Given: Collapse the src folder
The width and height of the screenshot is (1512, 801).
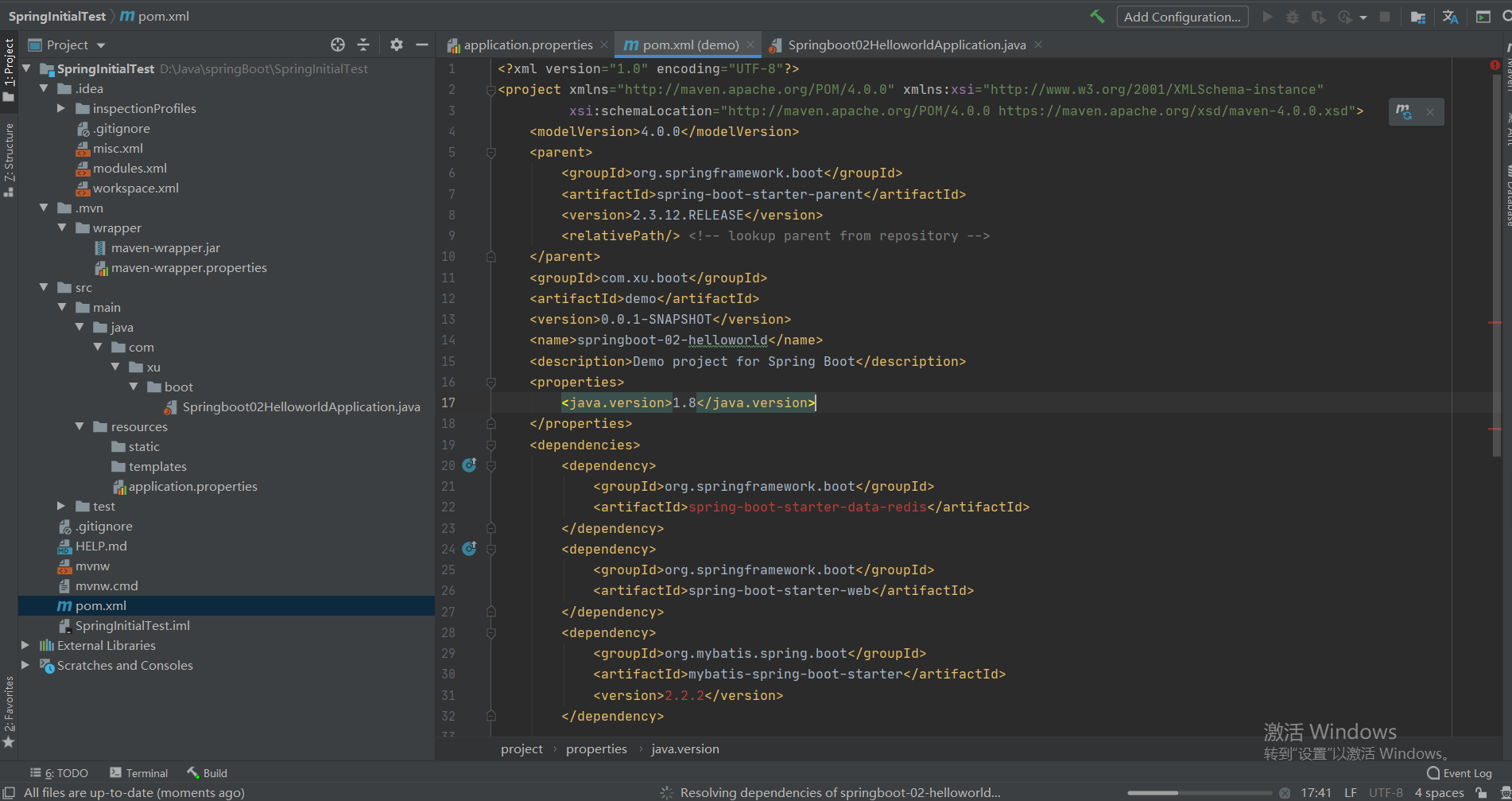Looking at the screenshot, I should [44, 287].
